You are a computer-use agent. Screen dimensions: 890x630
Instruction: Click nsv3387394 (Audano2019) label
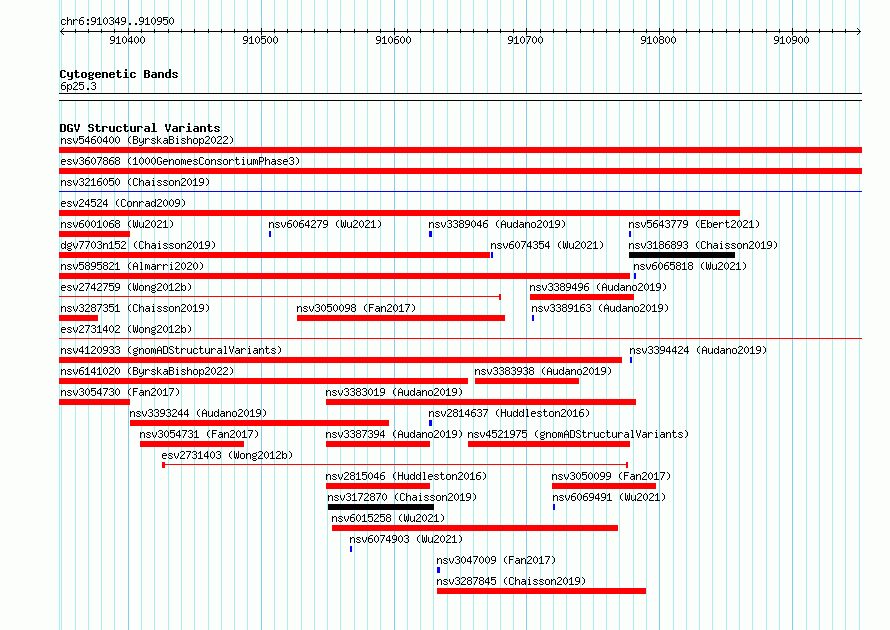click(394, 434)
